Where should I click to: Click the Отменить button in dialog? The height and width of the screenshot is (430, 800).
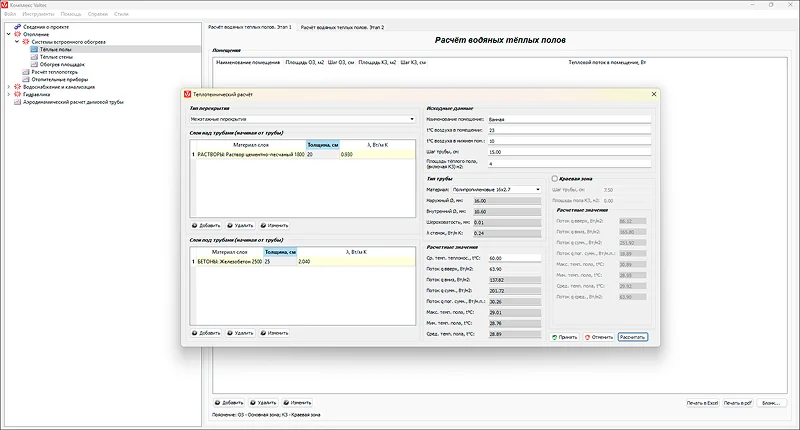[599, 337]
